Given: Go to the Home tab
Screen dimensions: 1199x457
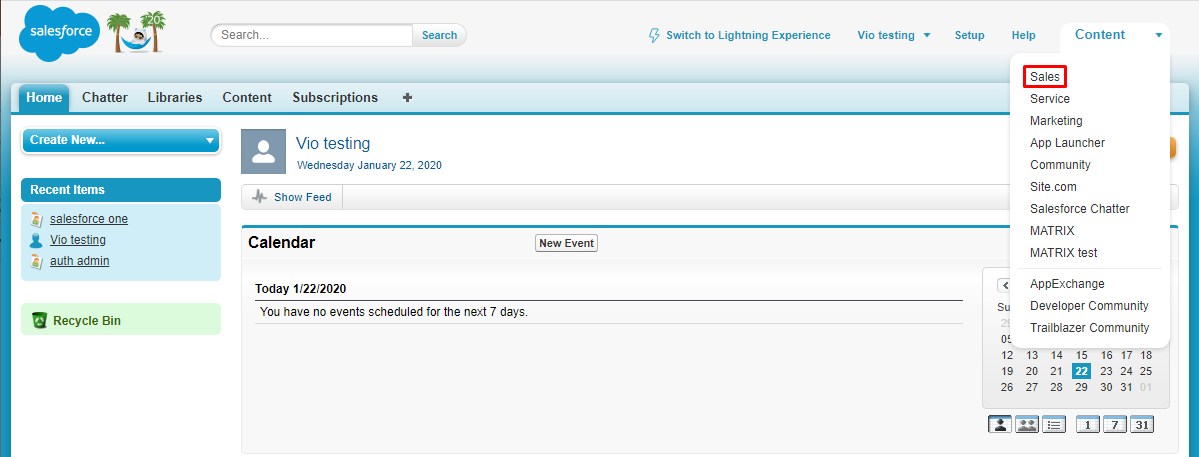Looking at the screenshot, I should [x=44, y=98].
